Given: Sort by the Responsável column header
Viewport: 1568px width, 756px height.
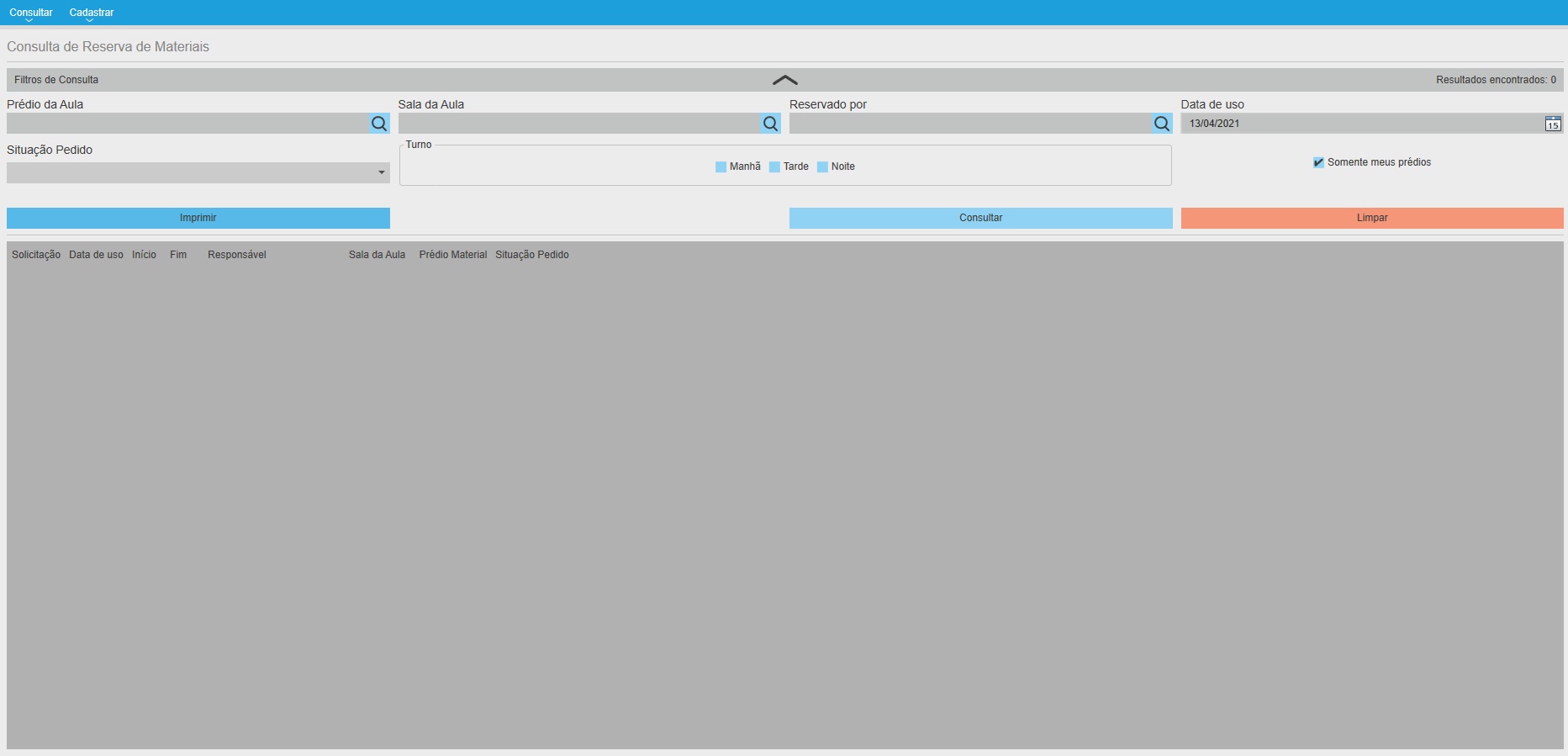Looking at the screenshot, I should pyautogui.click(x=237, y=255).
